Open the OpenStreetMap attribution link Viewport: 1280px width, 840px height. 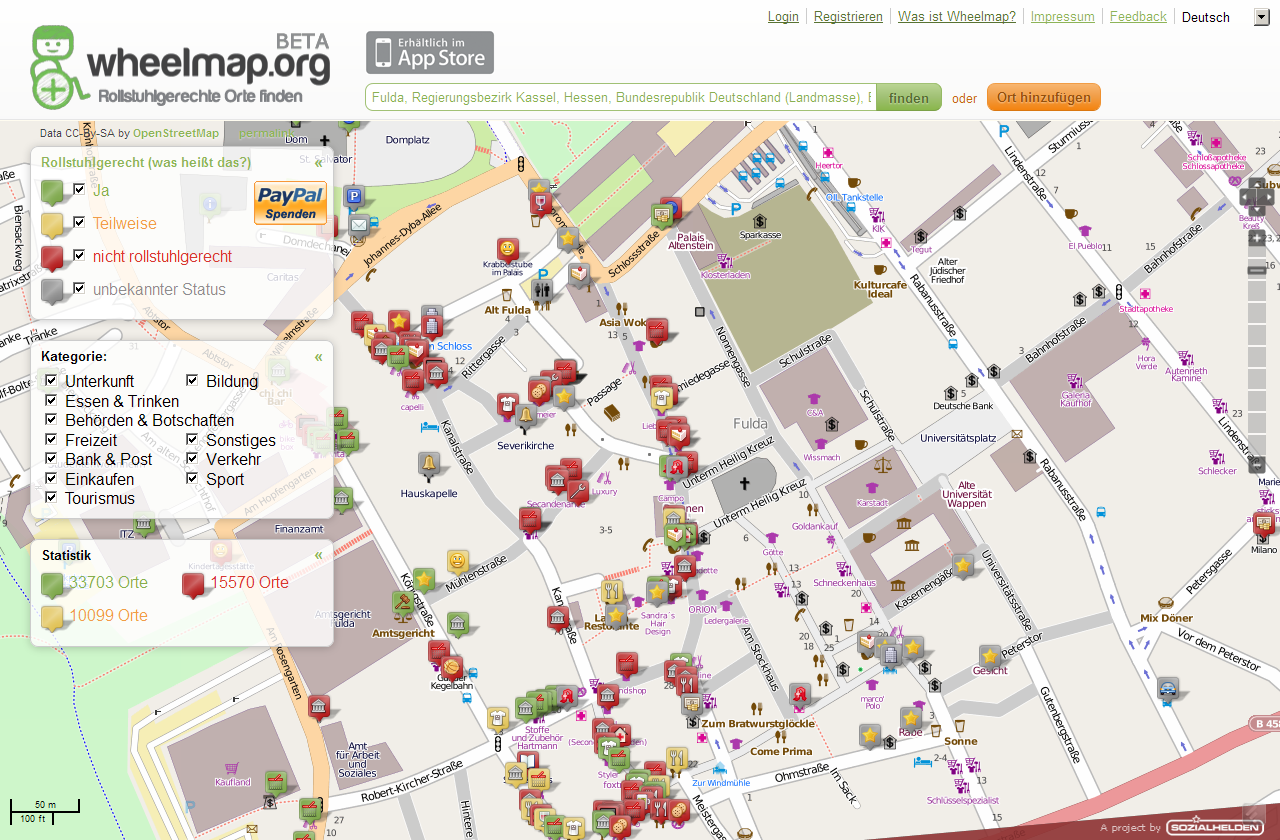(x=176, y=133)
